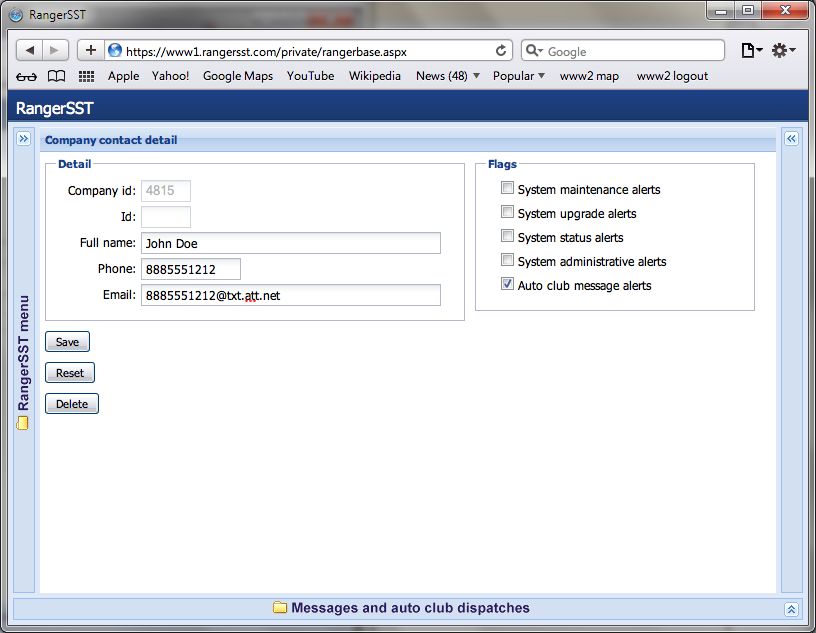The width and height of the screenshot is (816, 633).
Task: Open the Reading List glasses icon
Action: [x=27, y=76]
